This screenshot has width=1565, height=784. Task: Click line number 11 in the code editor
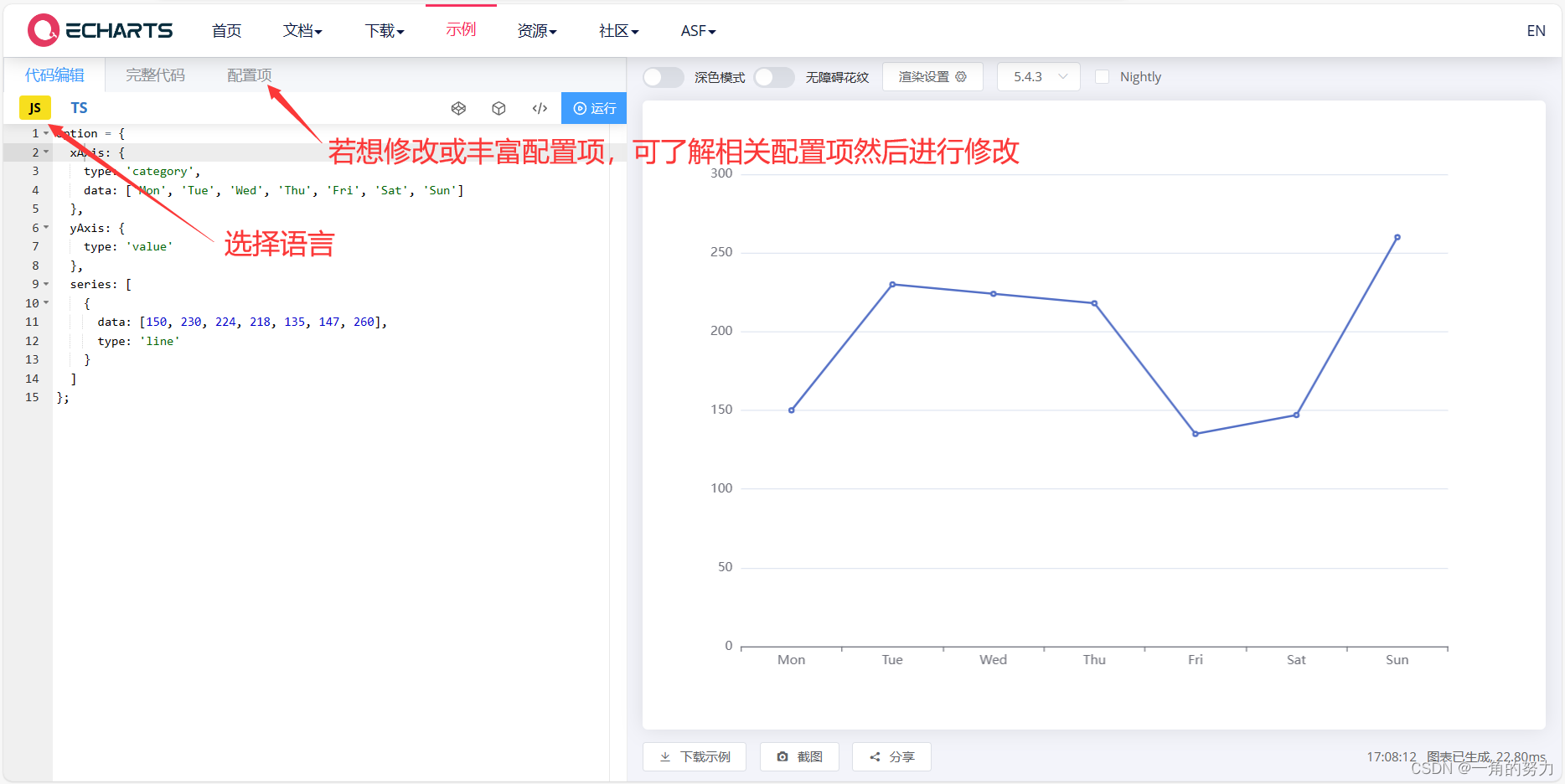(32, 322)
